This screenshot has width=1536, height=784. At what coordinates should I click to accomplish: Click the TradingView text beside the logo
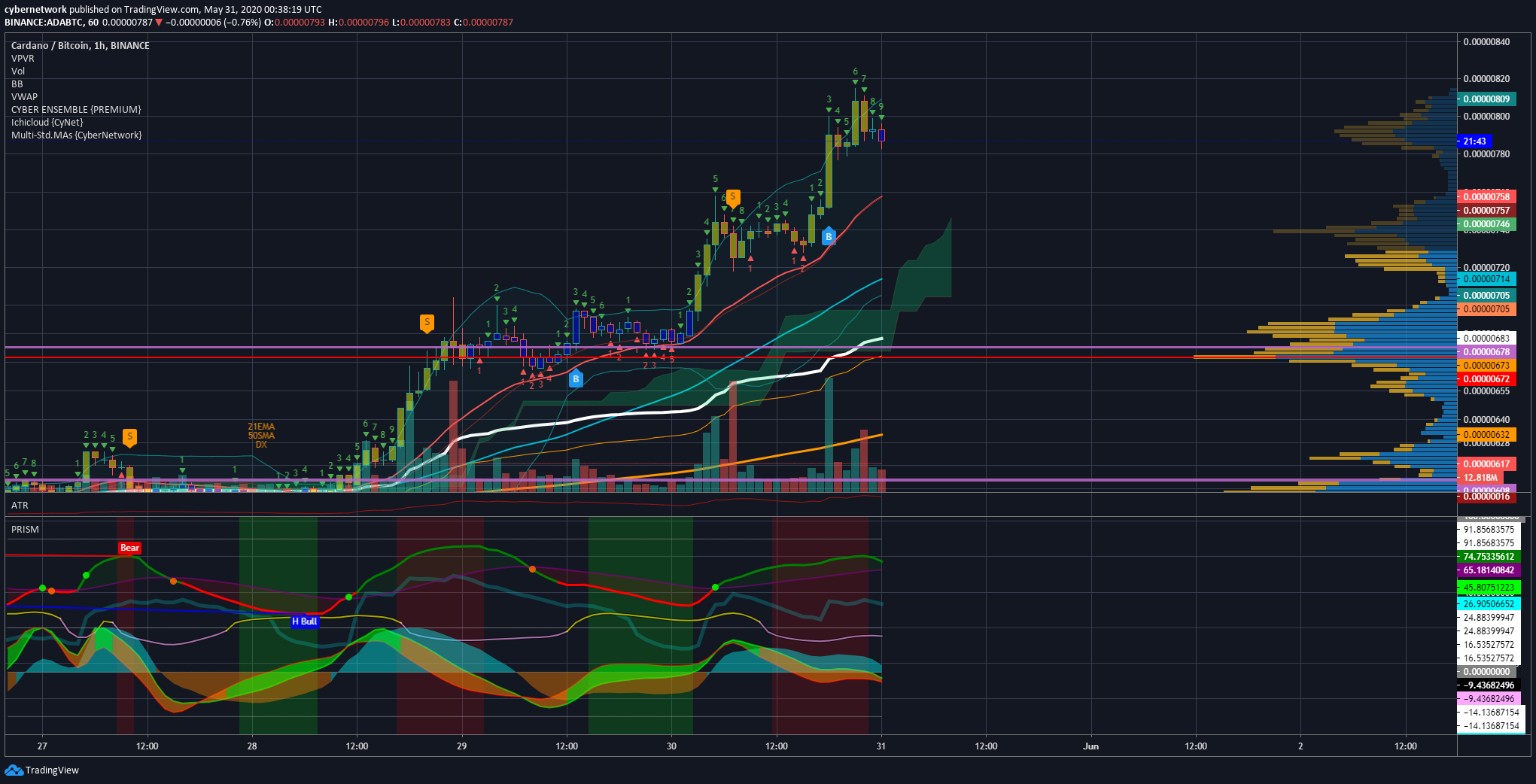tap(52, 770)
